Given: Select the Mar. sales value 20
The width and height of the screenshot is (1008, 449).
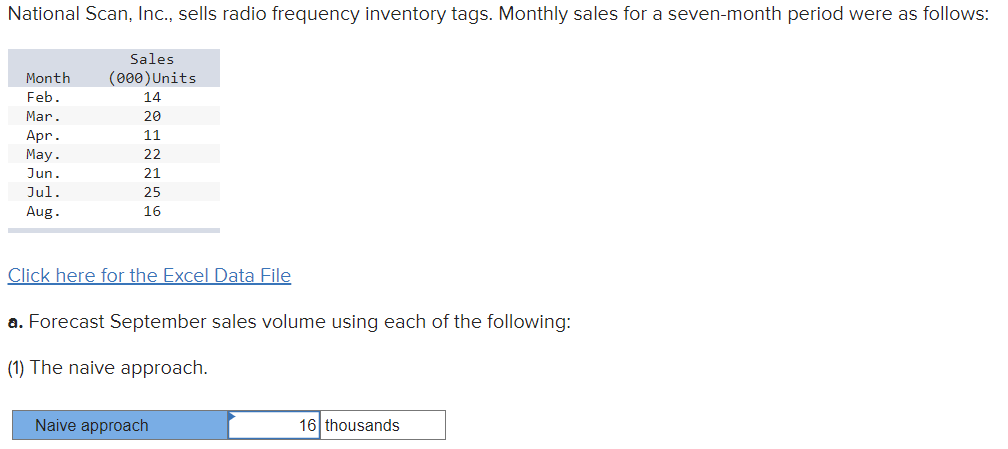Looking at the screenshot, I should click(x=152, y=116).
